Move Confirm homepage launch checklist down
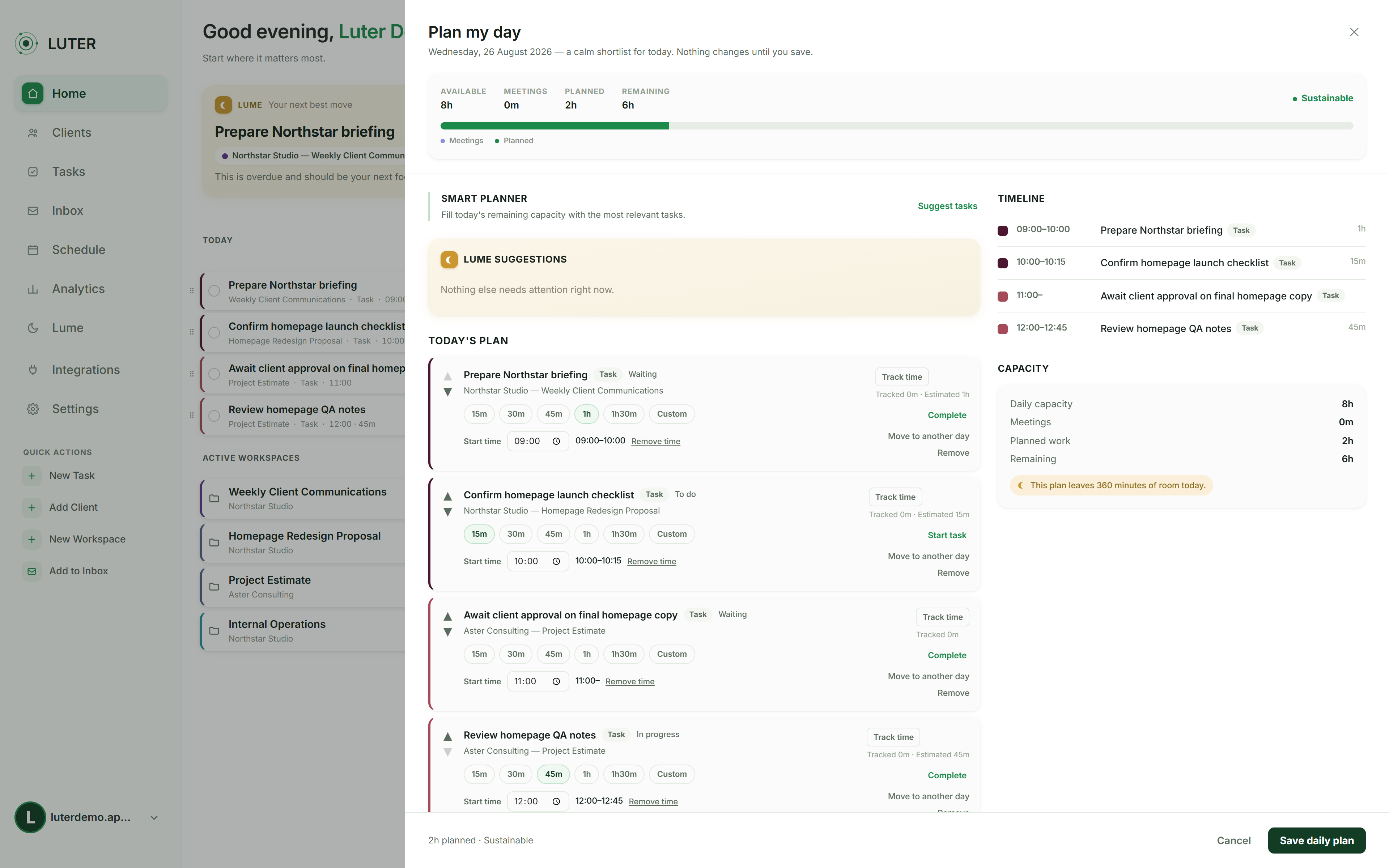This screenshot has height=868, width=1389. pyautogui.click(x=448, y=512)
